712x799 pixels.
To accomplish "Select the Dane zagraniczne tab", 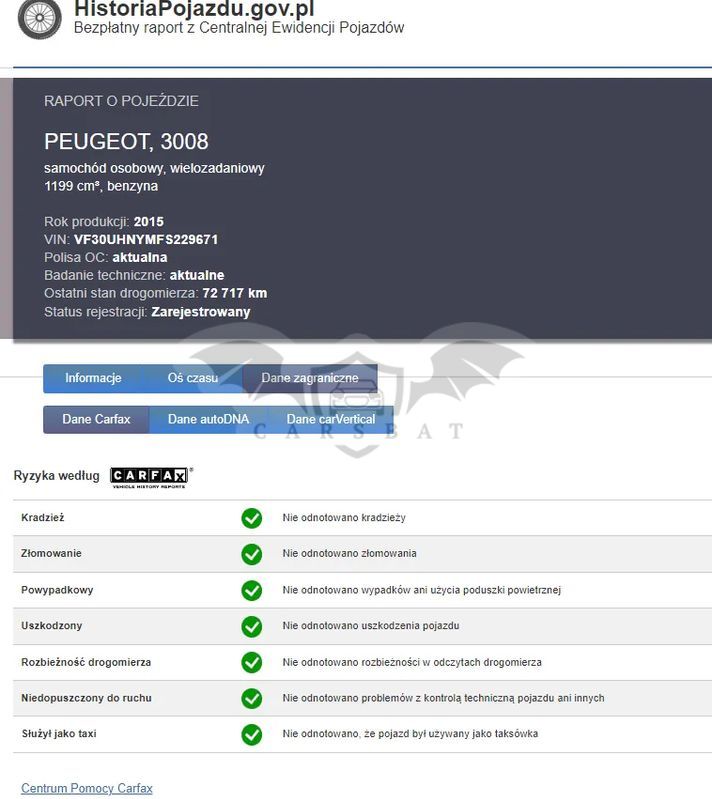I will tap(310, 378).
